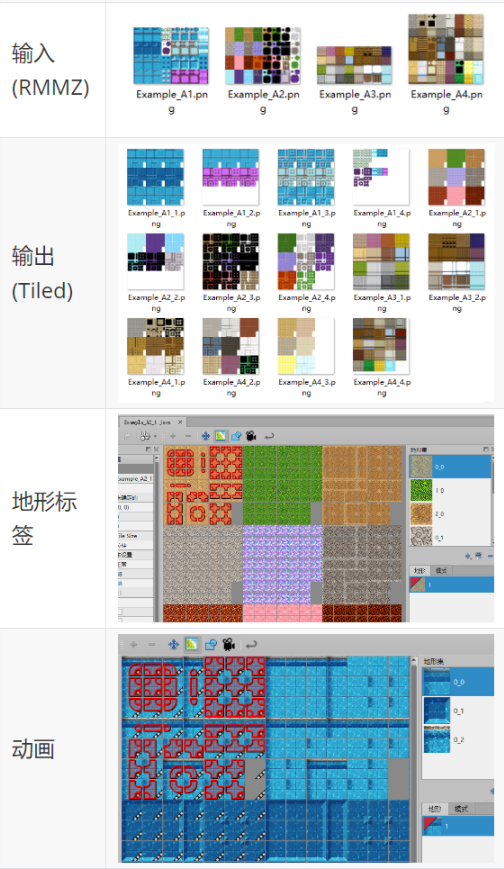Select the Example_A2_2.png output file
The image size is (504, 869).
click(x=156, y=262)
